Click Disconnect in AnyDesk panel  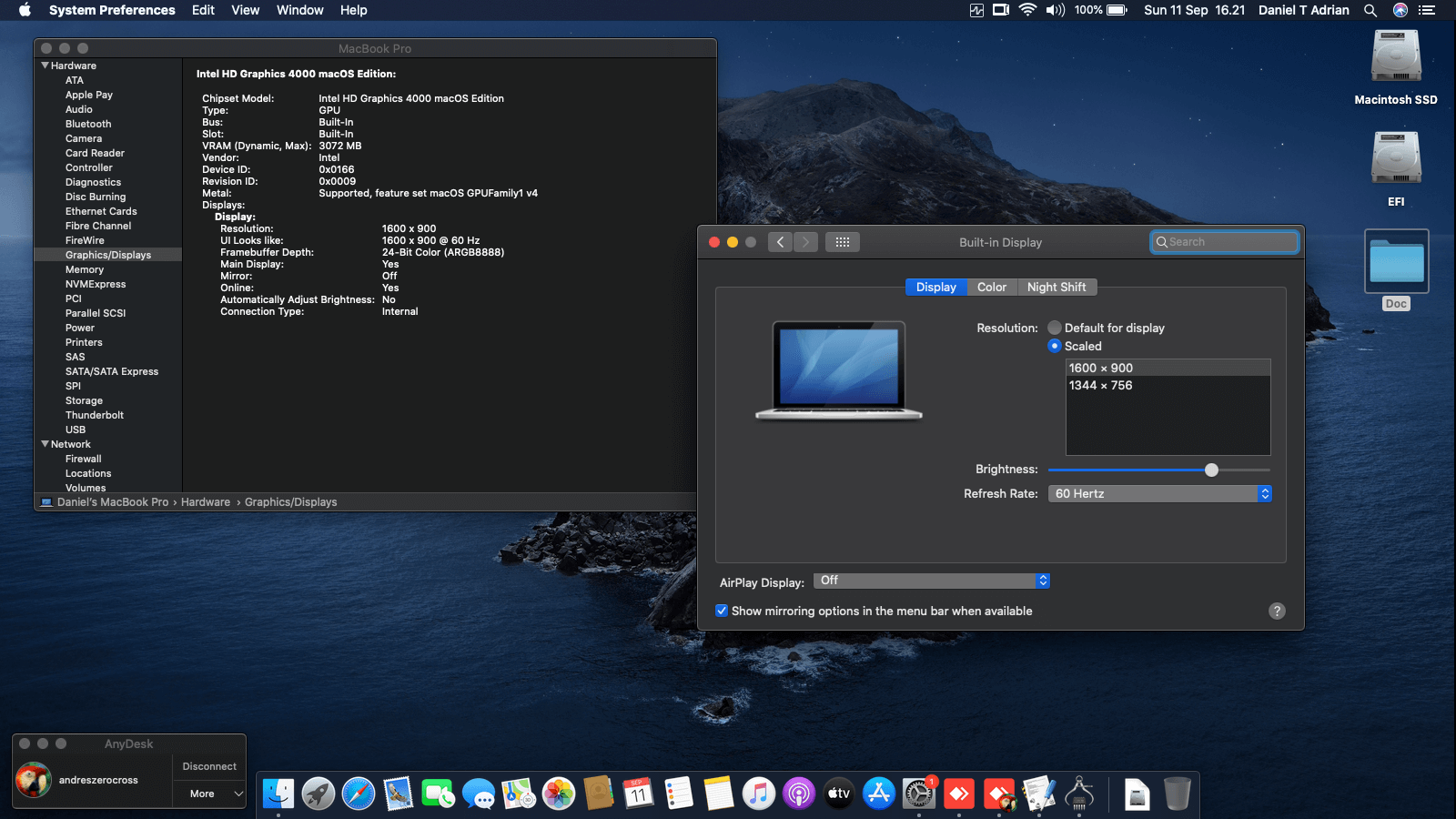209,766
